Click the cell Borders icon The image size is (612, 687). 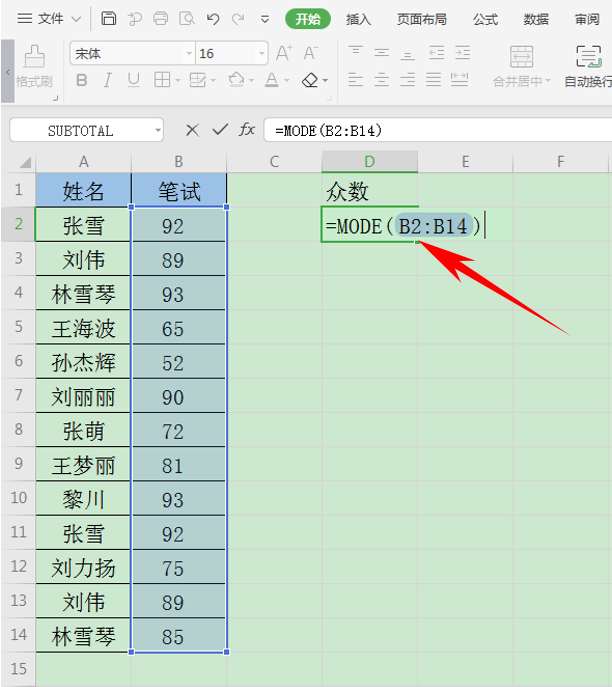162,80
